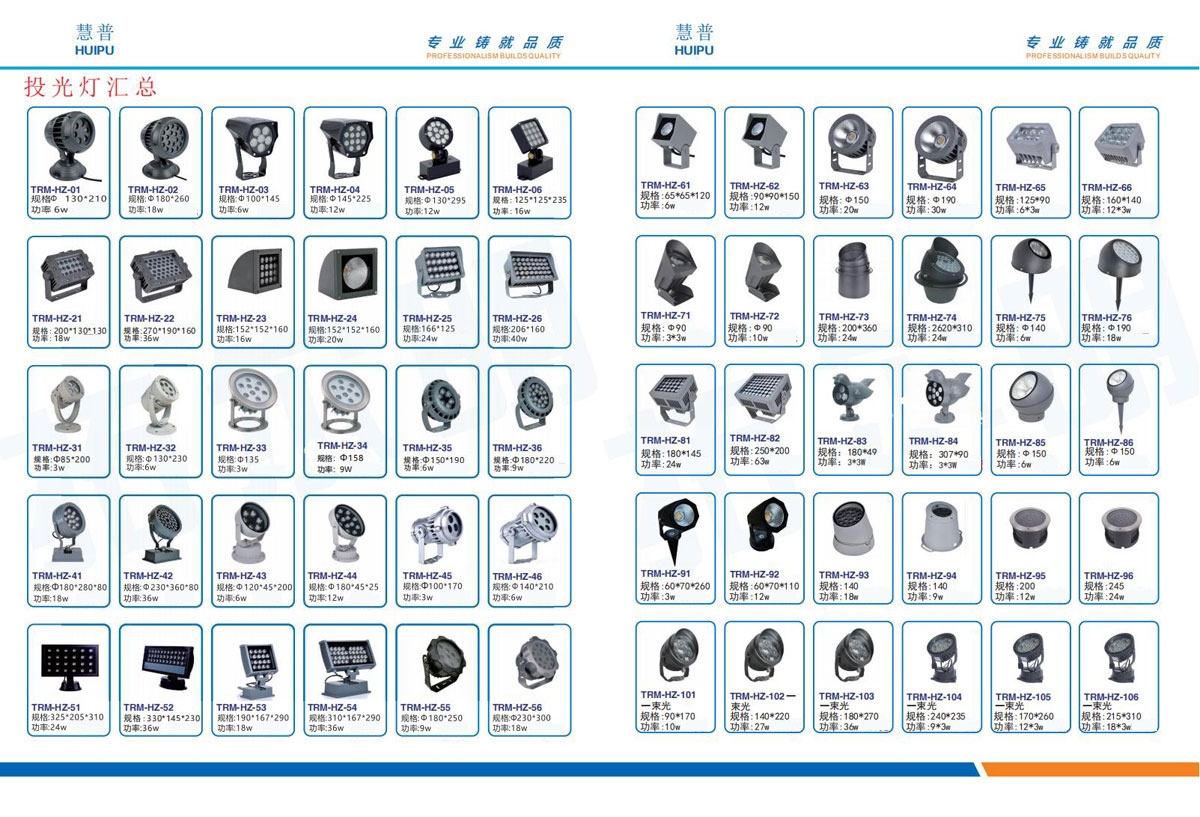Select the TRM-HZ-53 floodlight card
Screen dimensions: 1200x817
(253, 680)
